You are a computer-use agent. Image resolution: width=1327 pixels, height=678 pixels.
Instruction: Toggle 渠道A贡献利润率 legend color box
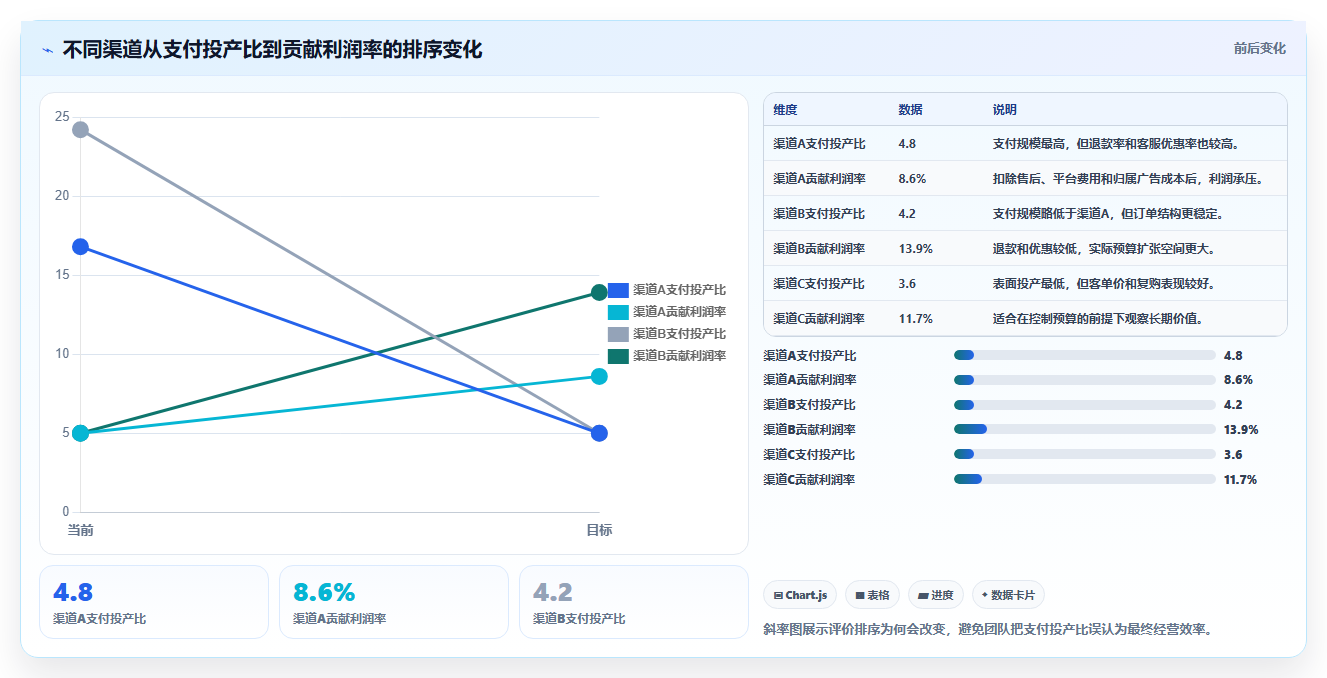tap(618, 312)
